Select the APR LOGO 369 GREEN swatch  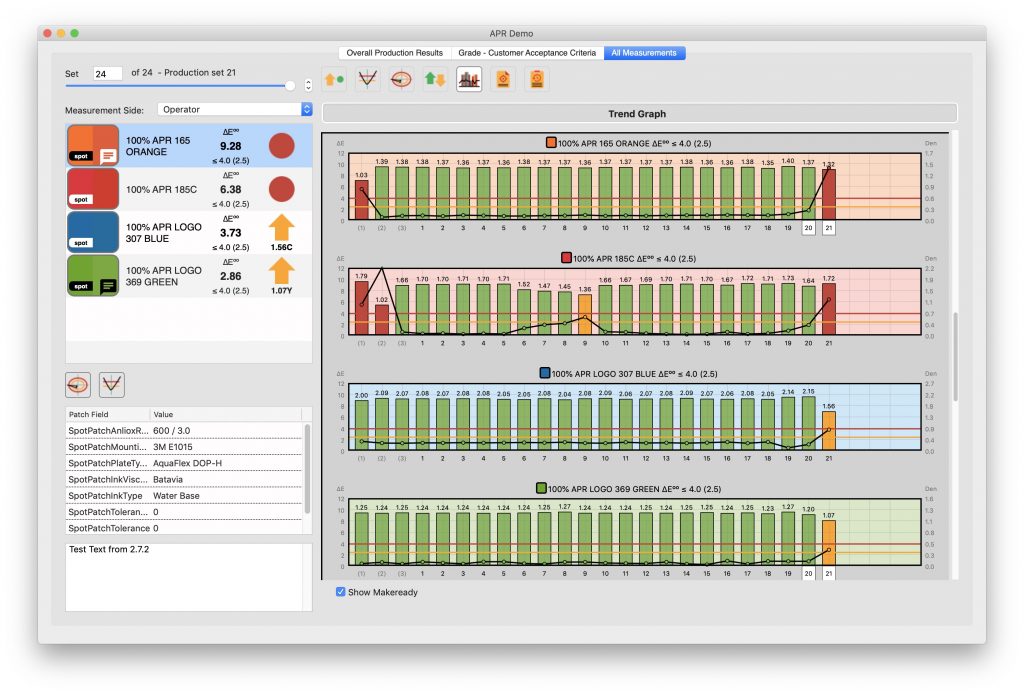[93, 275]
